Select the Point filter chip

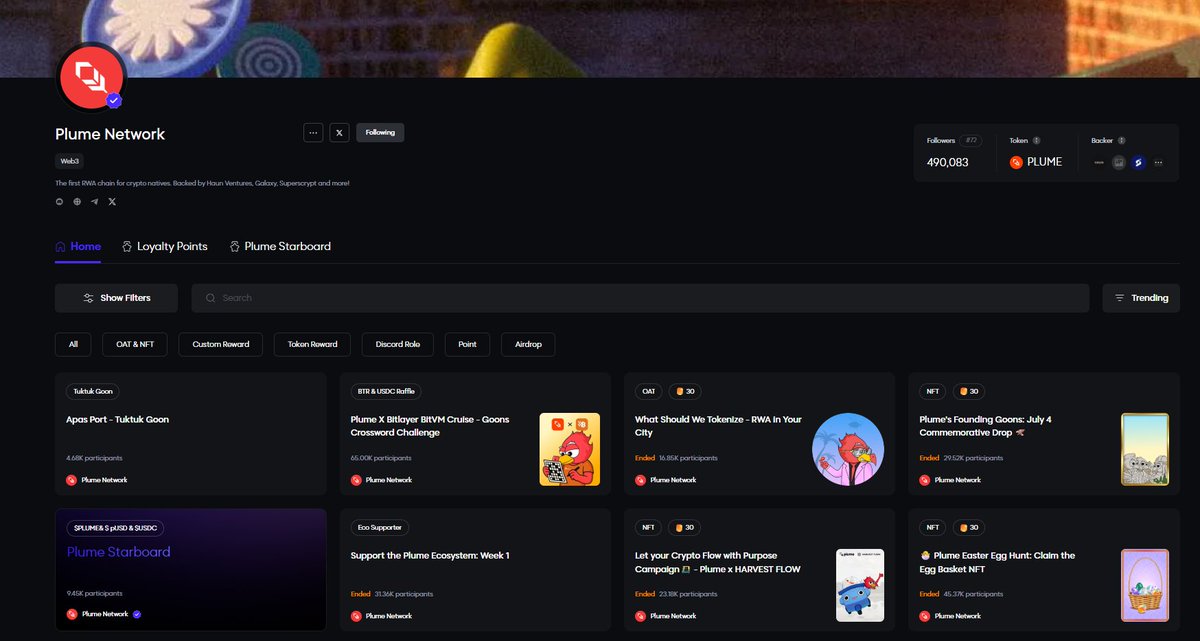pos(467,344)
